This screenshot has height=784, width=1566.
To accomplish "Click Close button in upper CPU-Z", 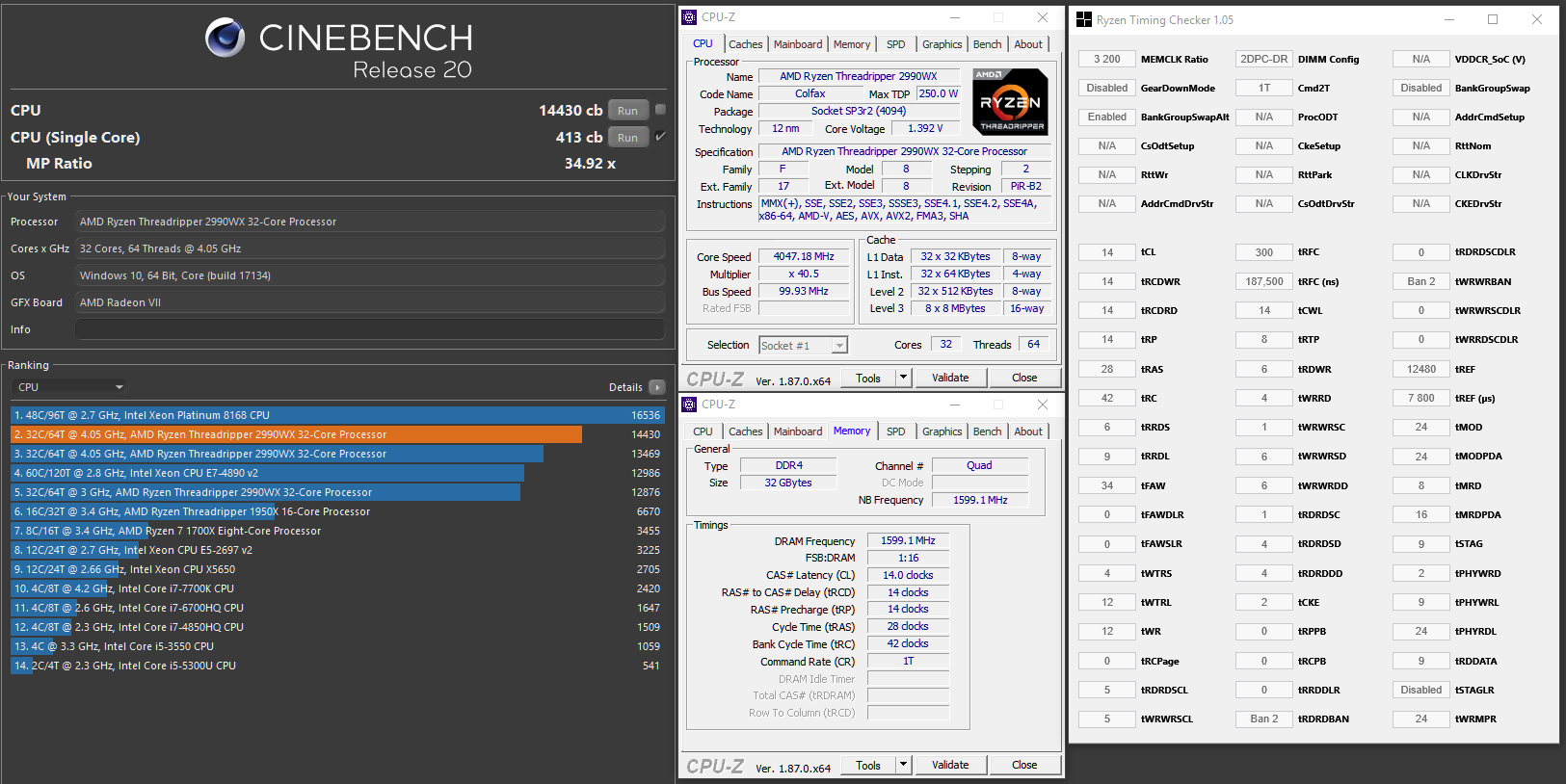I will coord(1024,378).
